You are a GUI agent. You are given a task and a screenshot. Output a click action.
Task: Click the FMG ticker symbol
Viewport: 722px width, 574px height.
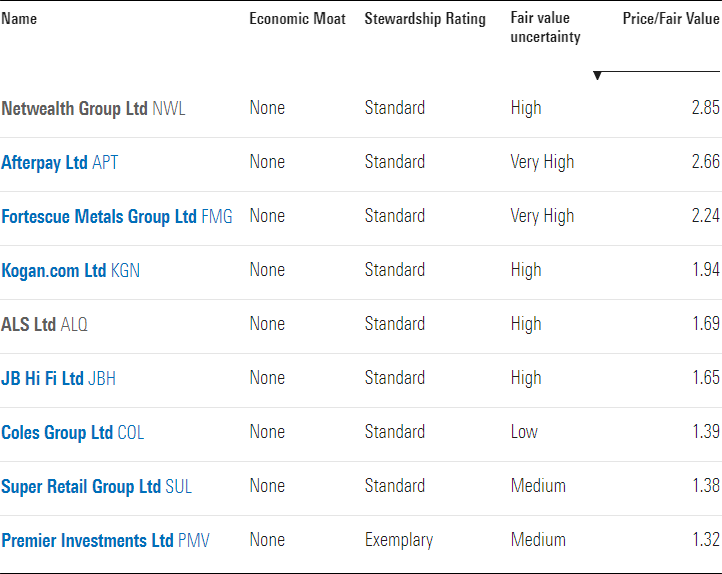[x=217, y=216]
